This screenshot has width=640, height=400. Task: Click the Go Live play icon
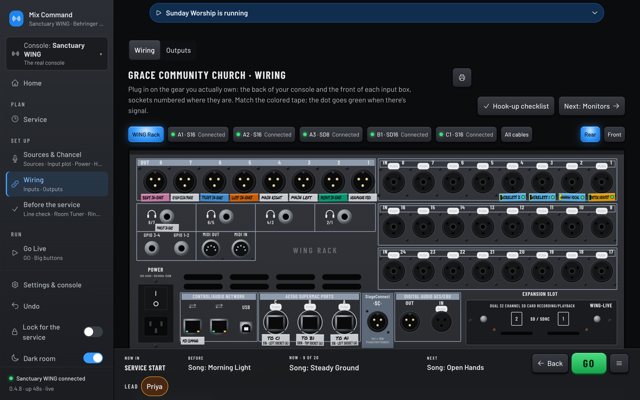15,253
